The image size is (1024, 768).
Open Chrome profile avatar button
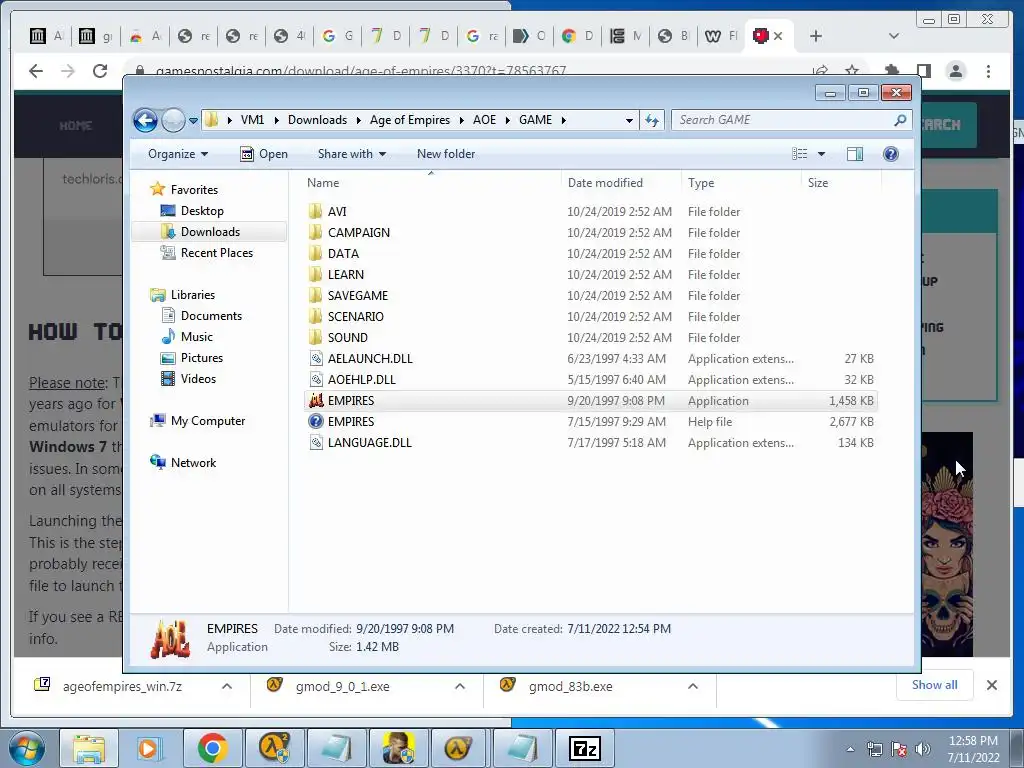[x=956, y=71]
